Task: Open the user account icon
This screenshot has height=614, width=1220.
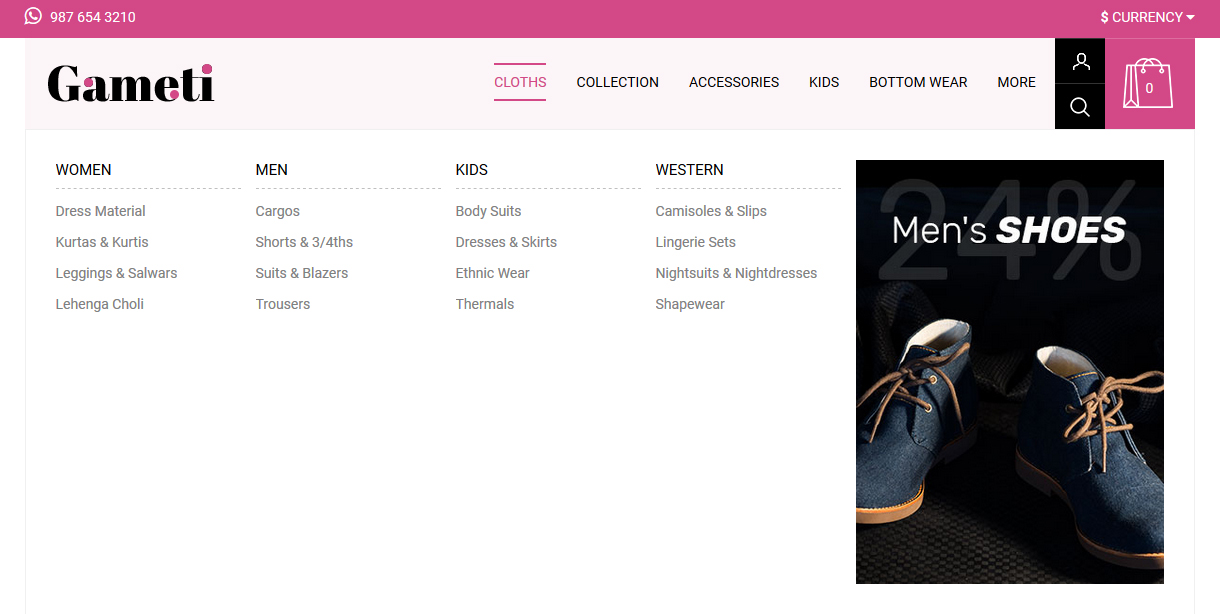Action: click(x=1080, y=61)
